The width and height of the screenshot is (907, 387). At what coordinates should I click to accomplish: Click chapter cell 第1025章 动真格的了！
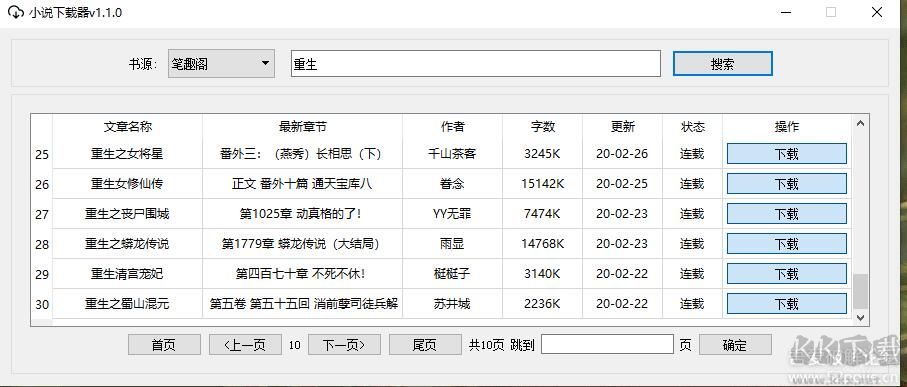(x=303, y=214)
